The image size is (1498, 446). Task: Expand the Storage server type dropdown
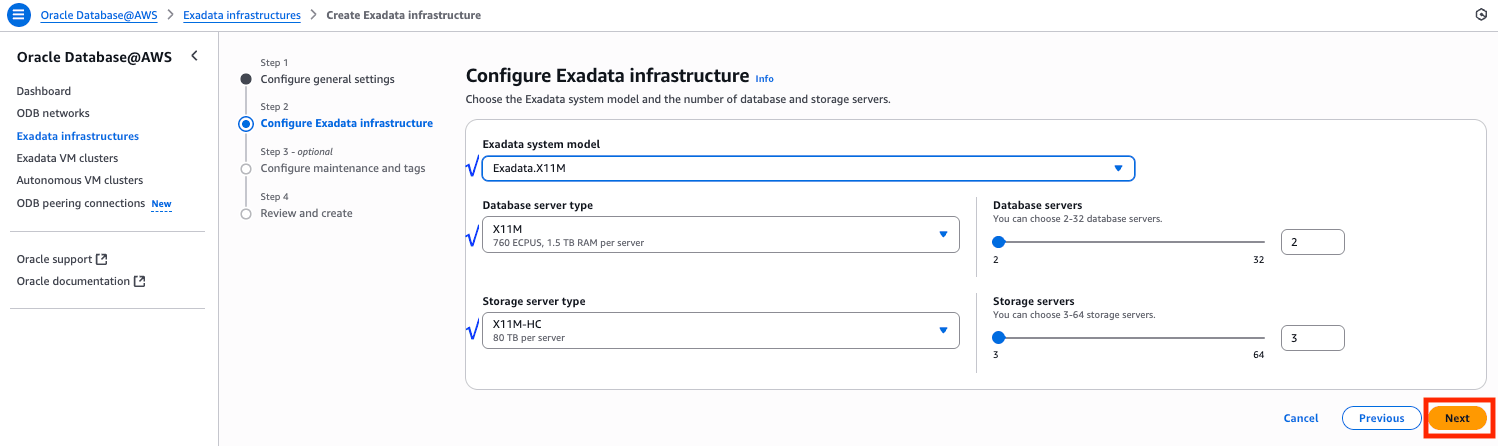pos(720,331)
